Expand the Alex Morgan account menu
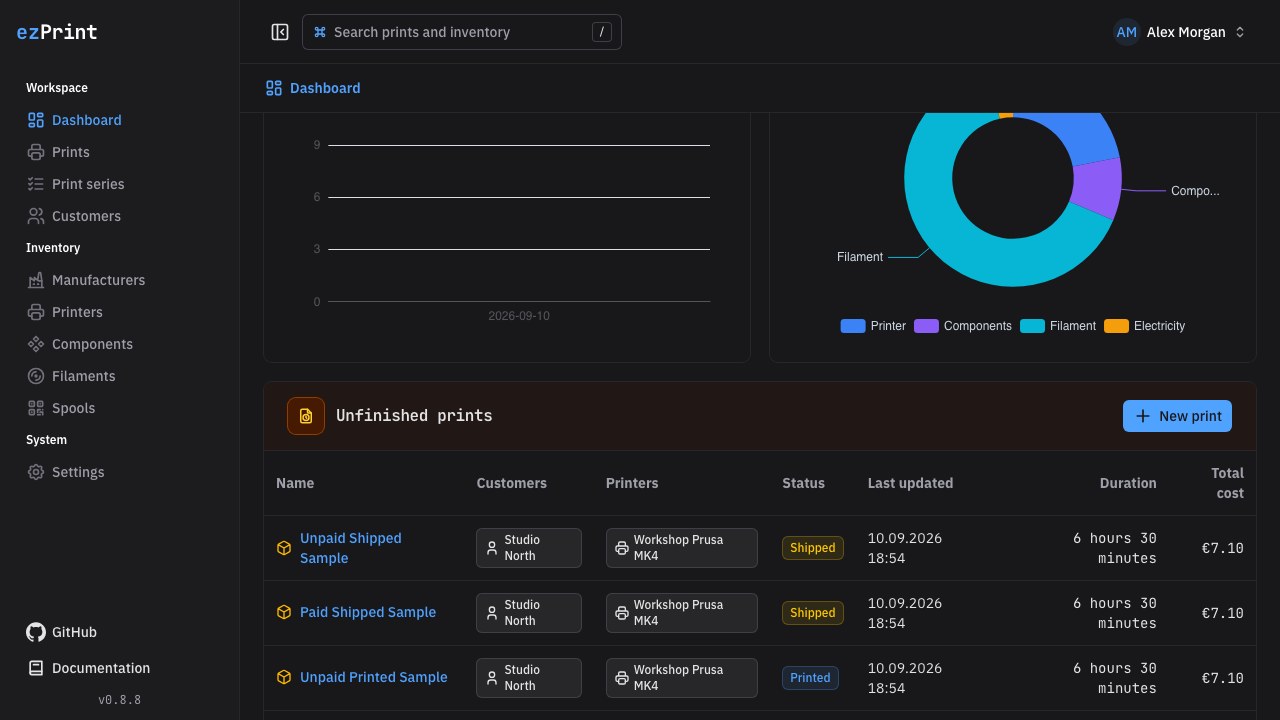 click(1181, 32)
